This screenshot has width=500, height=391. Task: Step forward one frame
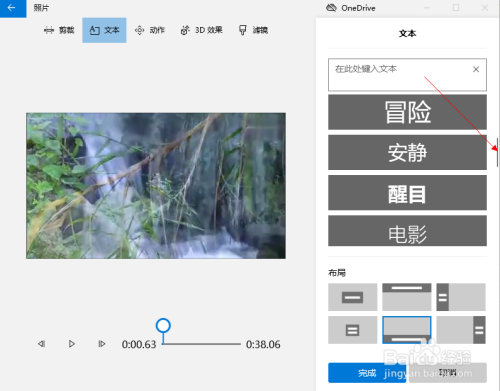click(102, 344)
